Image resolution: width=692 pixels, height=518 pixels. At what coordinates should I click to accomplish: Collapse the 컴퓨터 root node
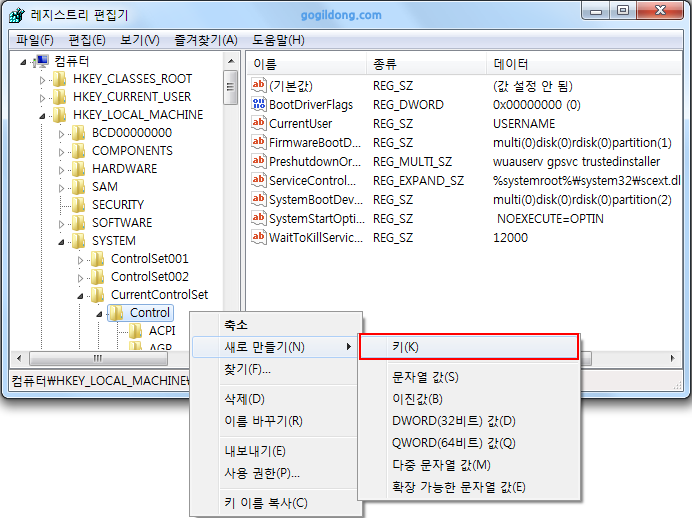pos(23,62)
